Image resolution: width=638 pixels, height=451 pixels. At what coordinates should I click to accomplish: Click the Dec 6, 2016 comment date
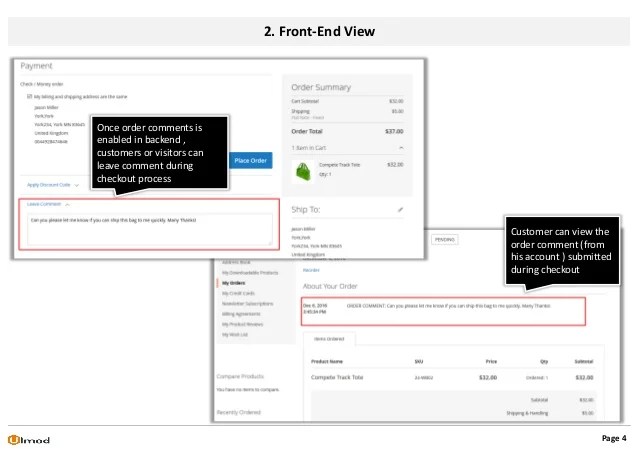pyautogui.click(x=315, y=305)
